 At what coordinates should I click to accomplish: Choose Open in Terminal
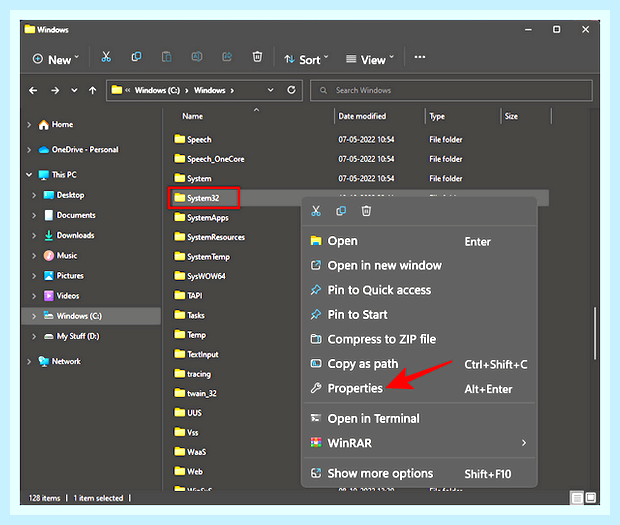click(419, 418)
